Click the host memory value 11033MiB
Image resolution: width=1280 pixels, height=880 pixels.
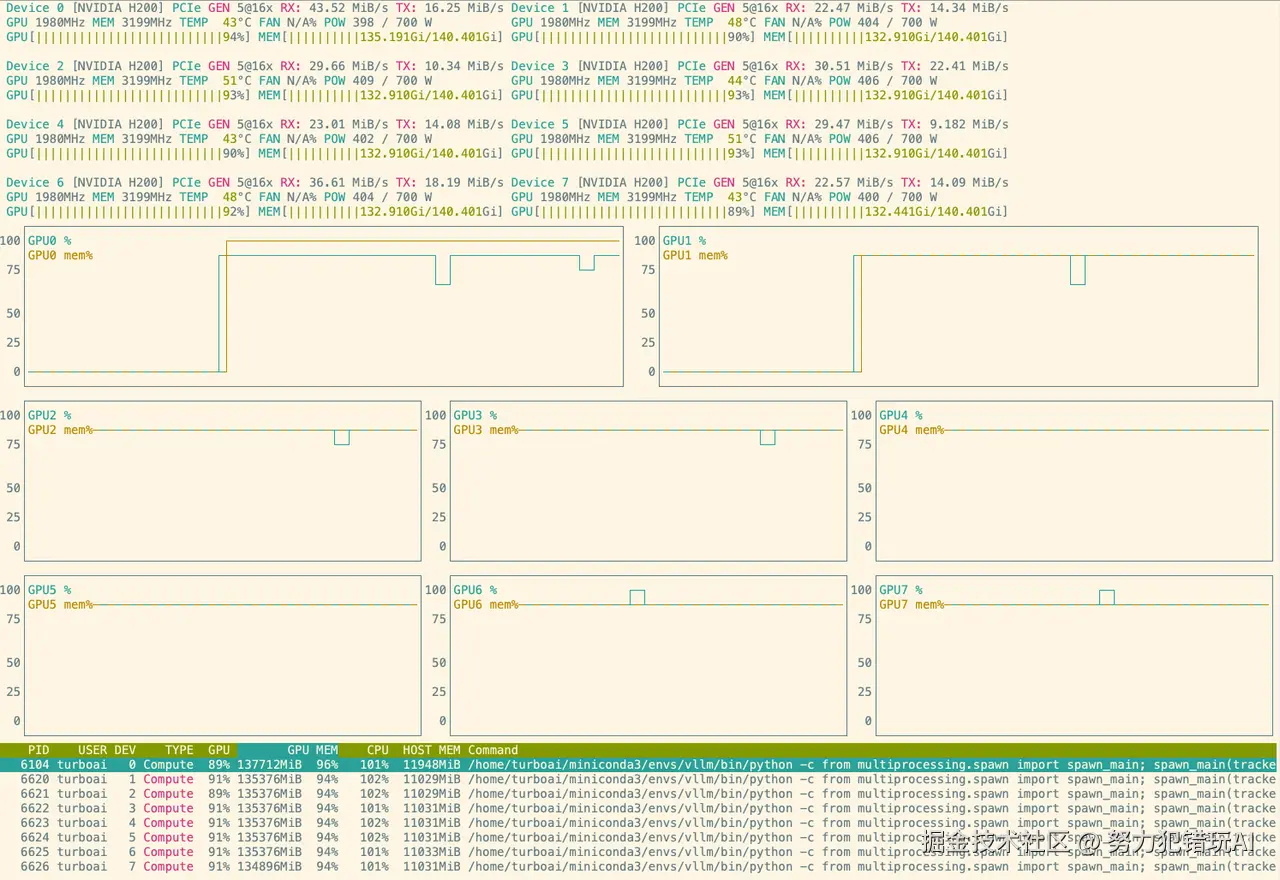coord(431,852)
